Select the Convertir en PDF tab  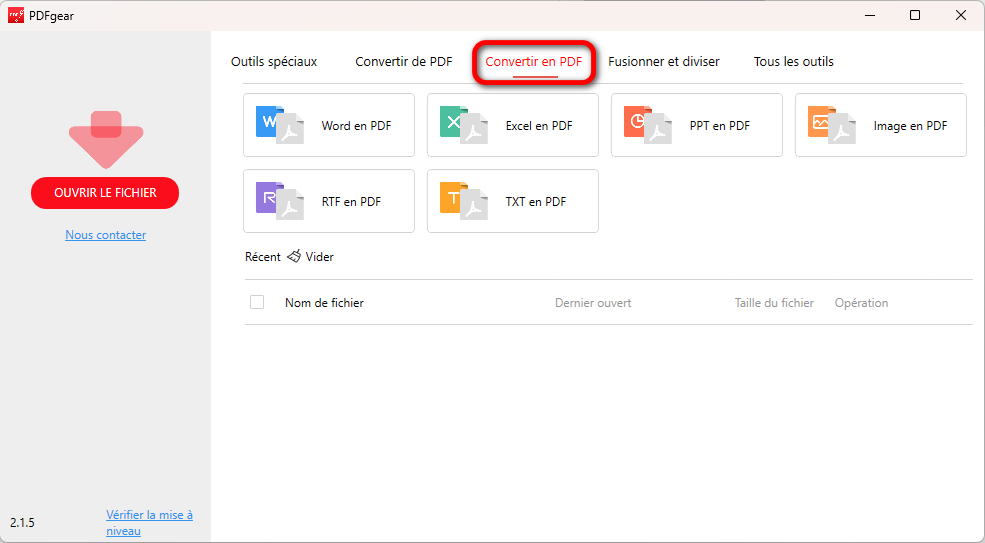point(534,62)
